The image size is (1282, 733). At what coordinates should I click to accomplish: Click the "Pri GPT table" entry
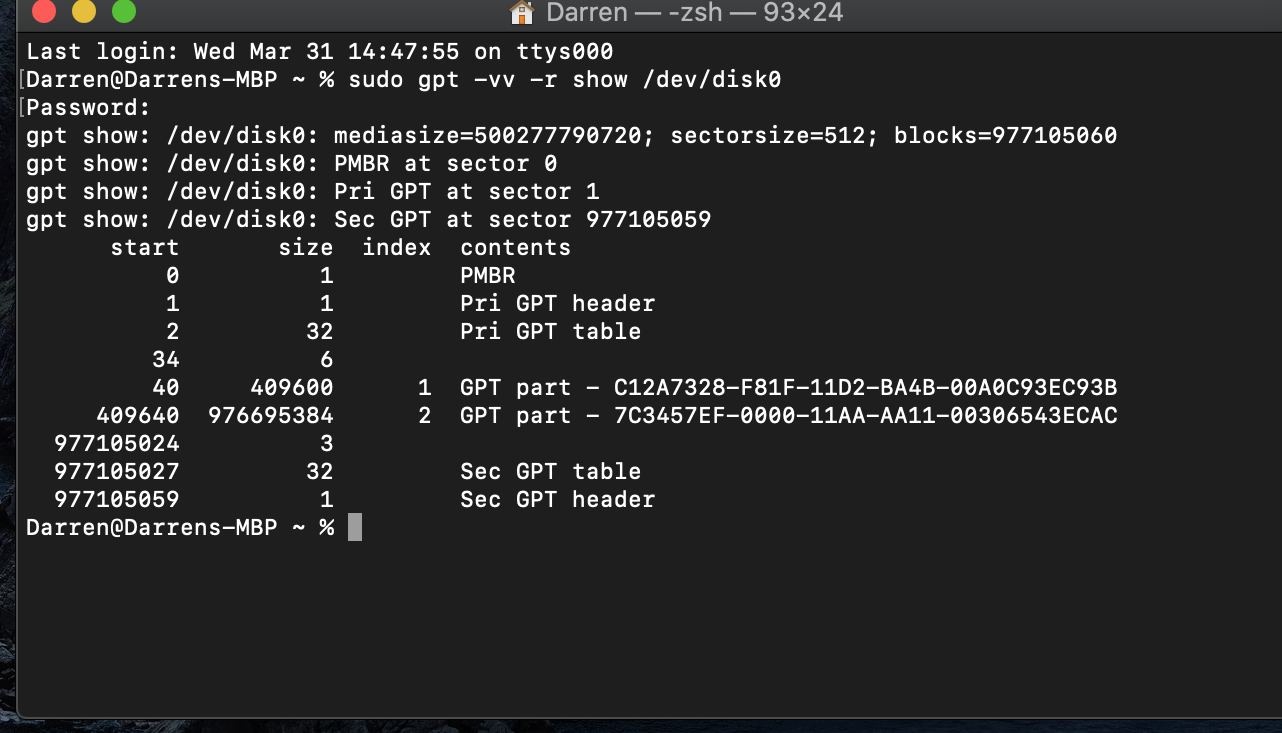550,332
